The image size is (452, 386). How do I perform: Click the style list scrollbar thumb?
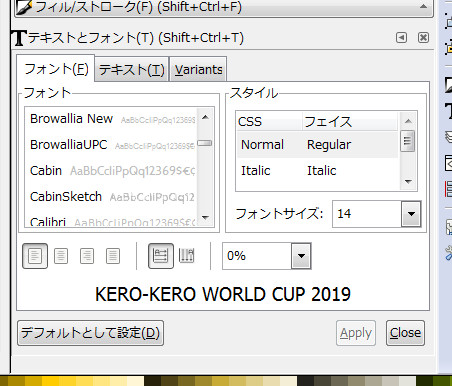pyautogui.click(x=407, y=141)
